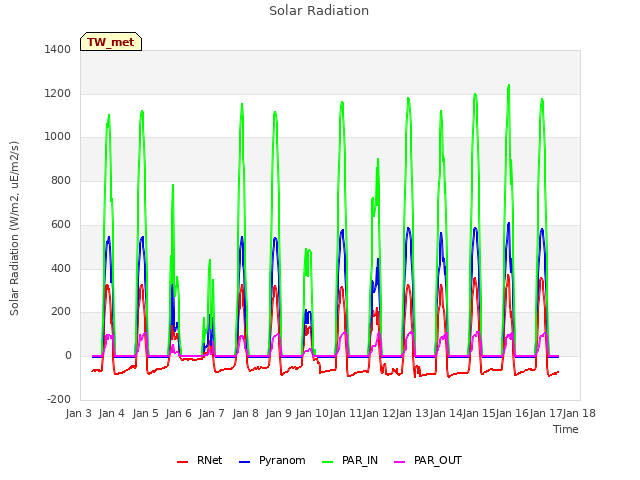
Task: Click the Jan 5 x-axis tick label
Action: pyautogui.click(x=146, y=413)
